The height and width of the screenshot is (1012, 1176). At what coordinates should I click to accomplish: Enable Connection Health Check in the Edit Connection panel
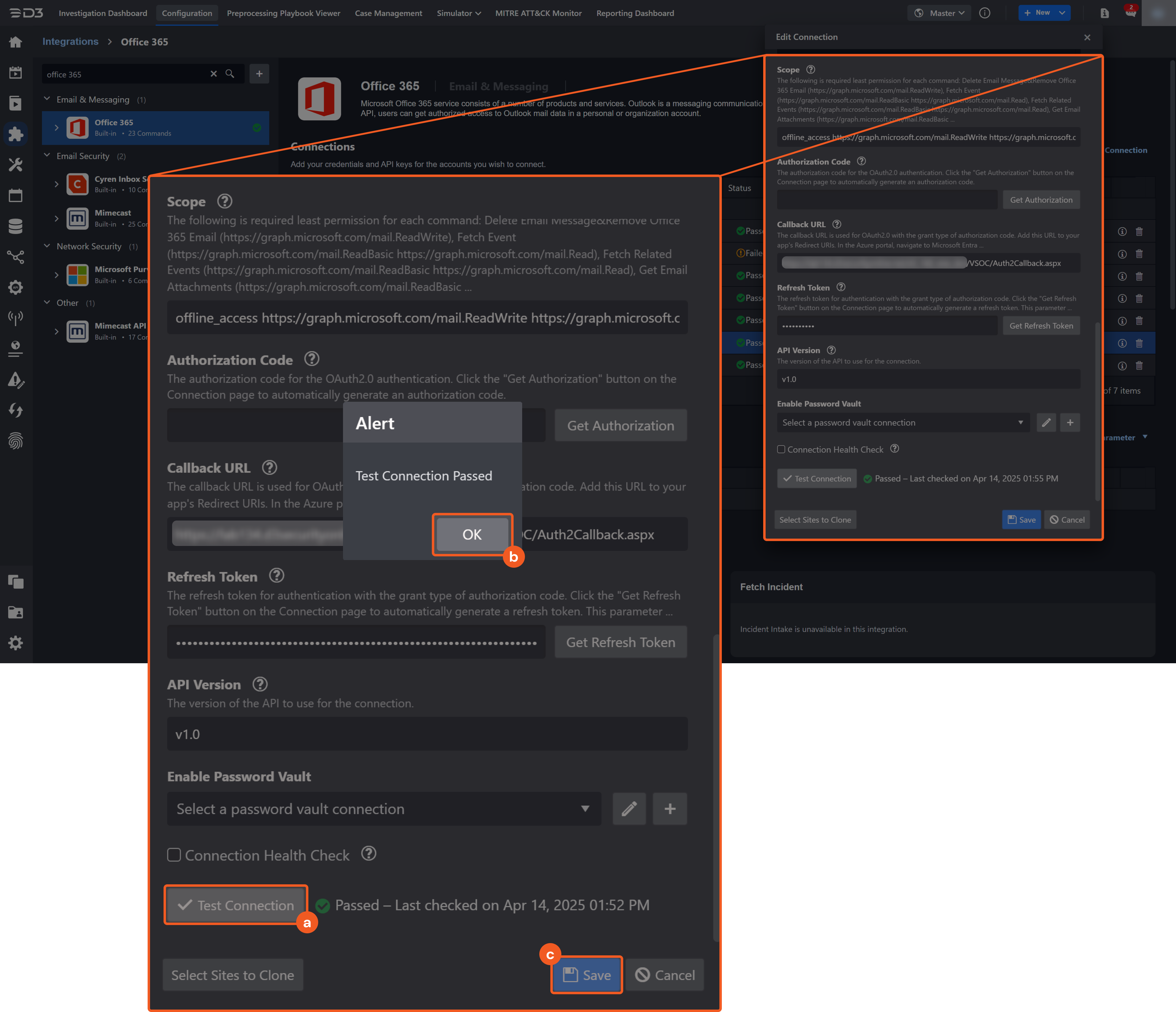click(781, 449)
